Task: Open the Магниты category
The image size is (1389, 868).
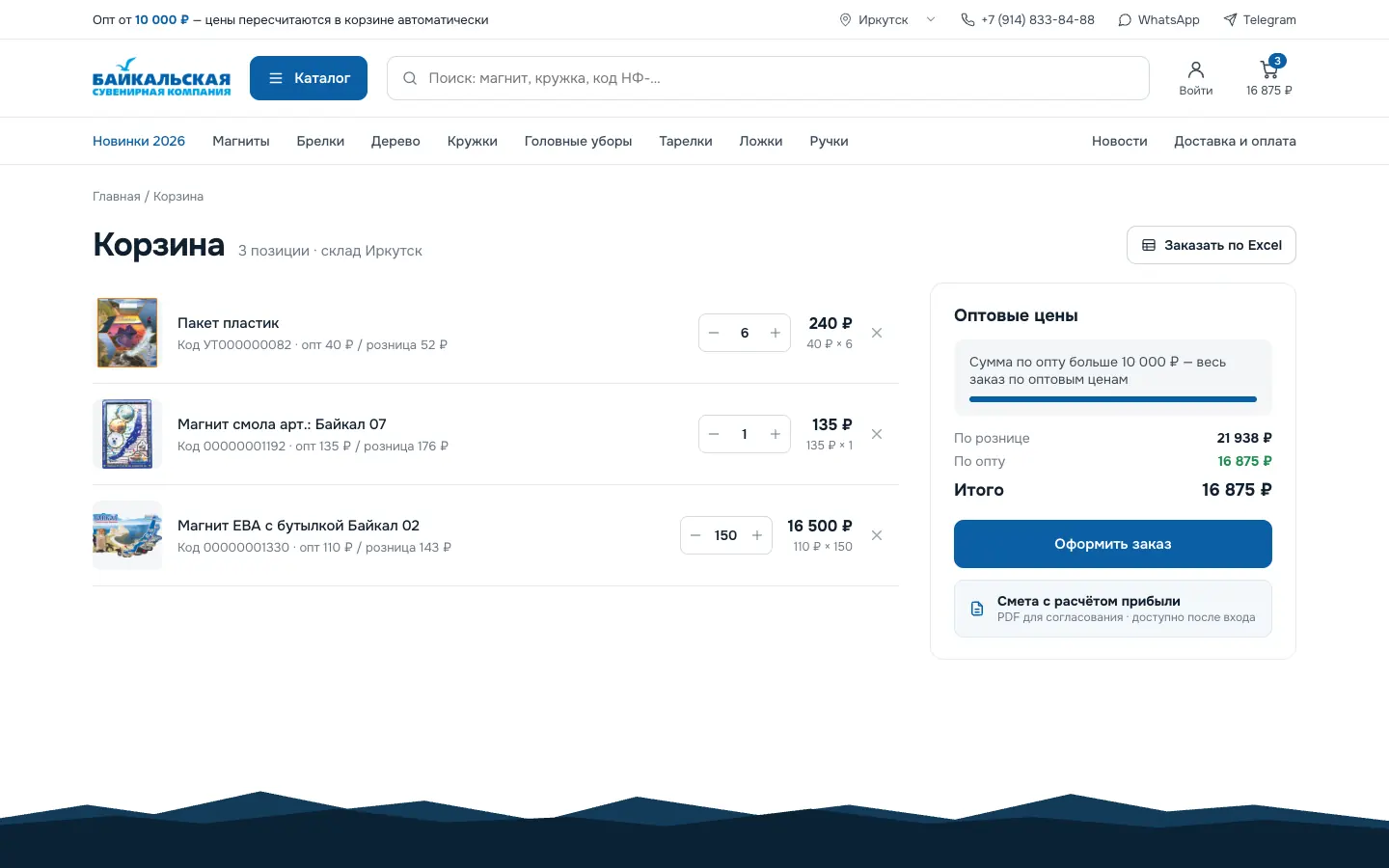Action: point(241,141)
